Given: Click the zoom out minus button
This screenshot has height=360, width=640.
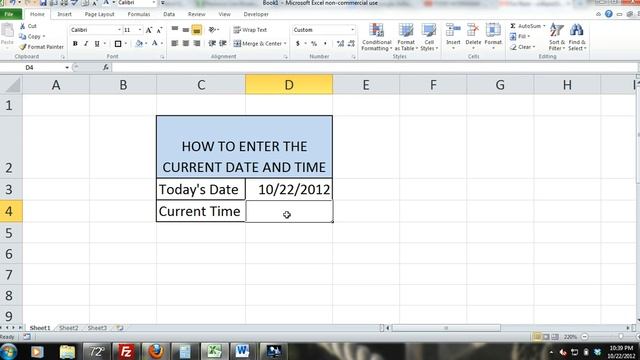Looking at the screenshot, I should (x=584, y=337).
